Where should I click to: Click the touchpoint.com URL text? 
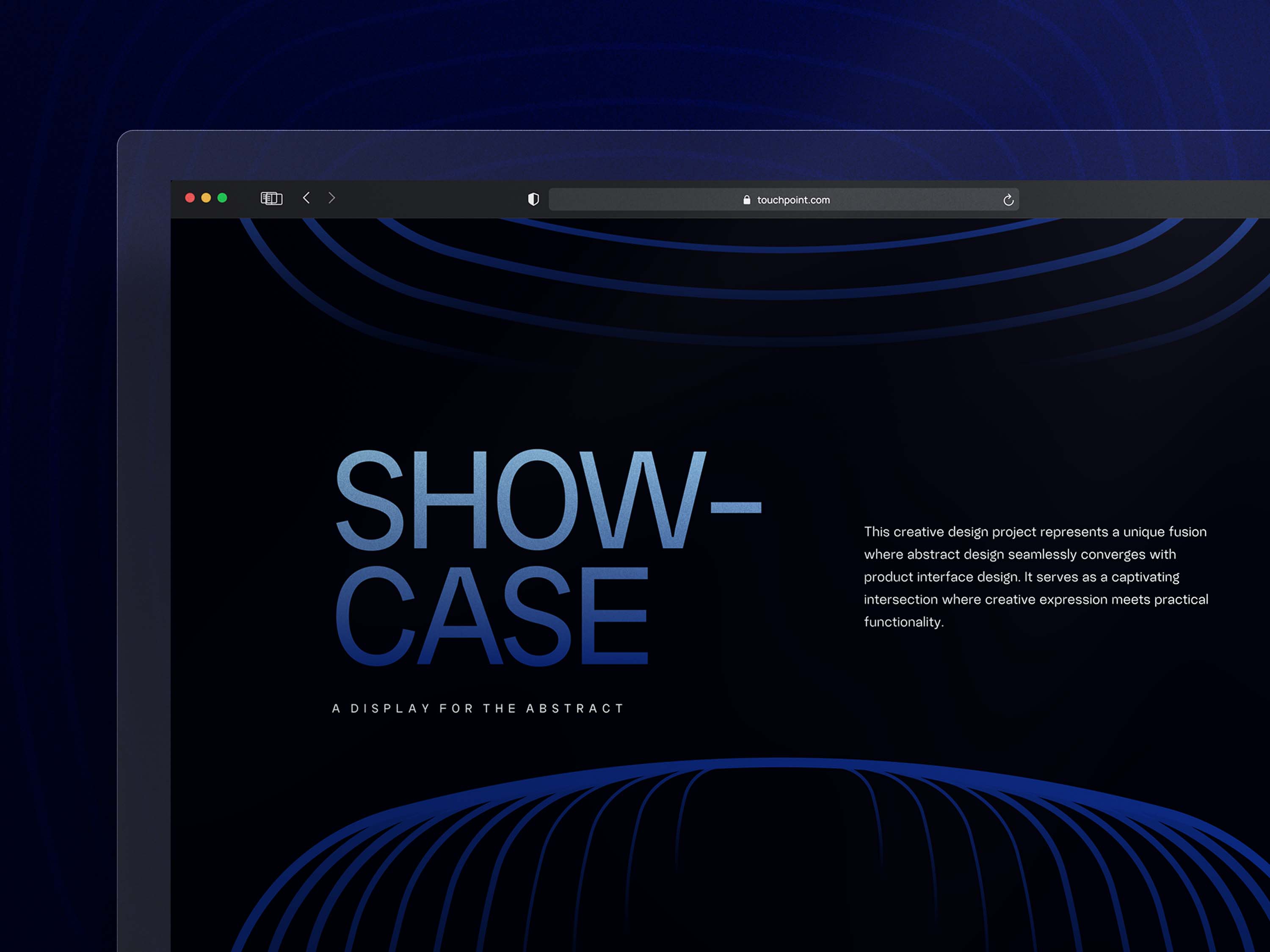pos(793,200)
